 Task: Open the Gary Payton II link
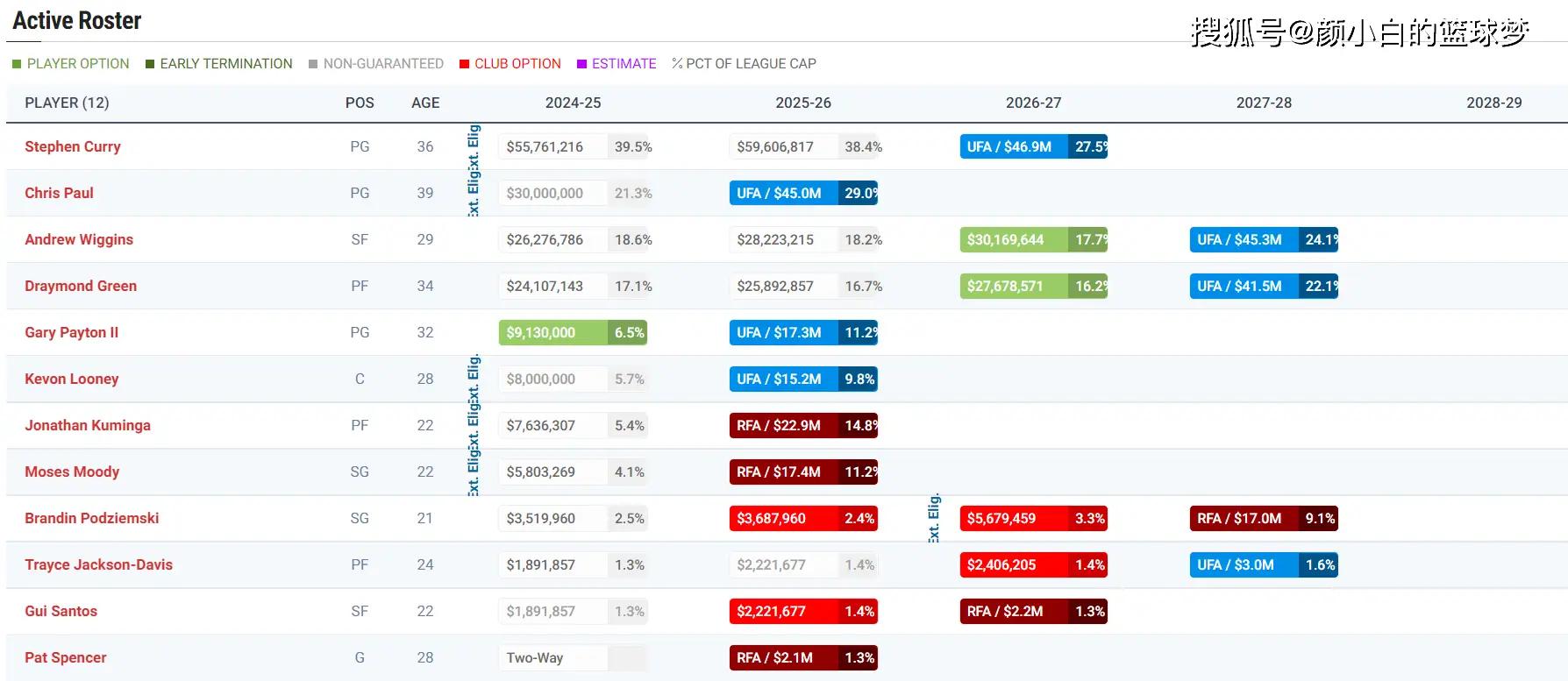click(x=71, y=332)
